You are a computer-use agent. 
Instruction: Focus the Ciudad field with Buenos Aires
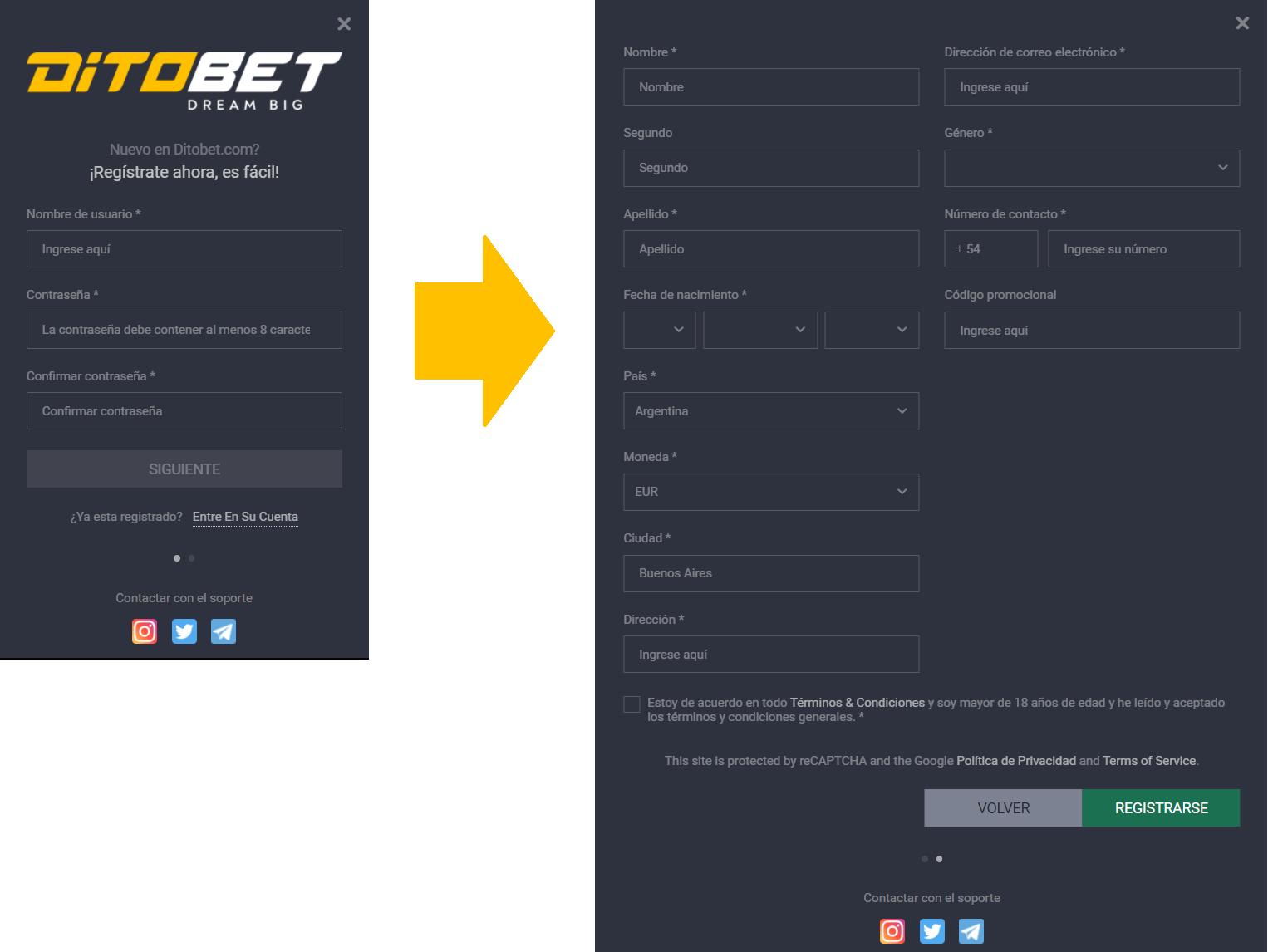tap(771, 573)
